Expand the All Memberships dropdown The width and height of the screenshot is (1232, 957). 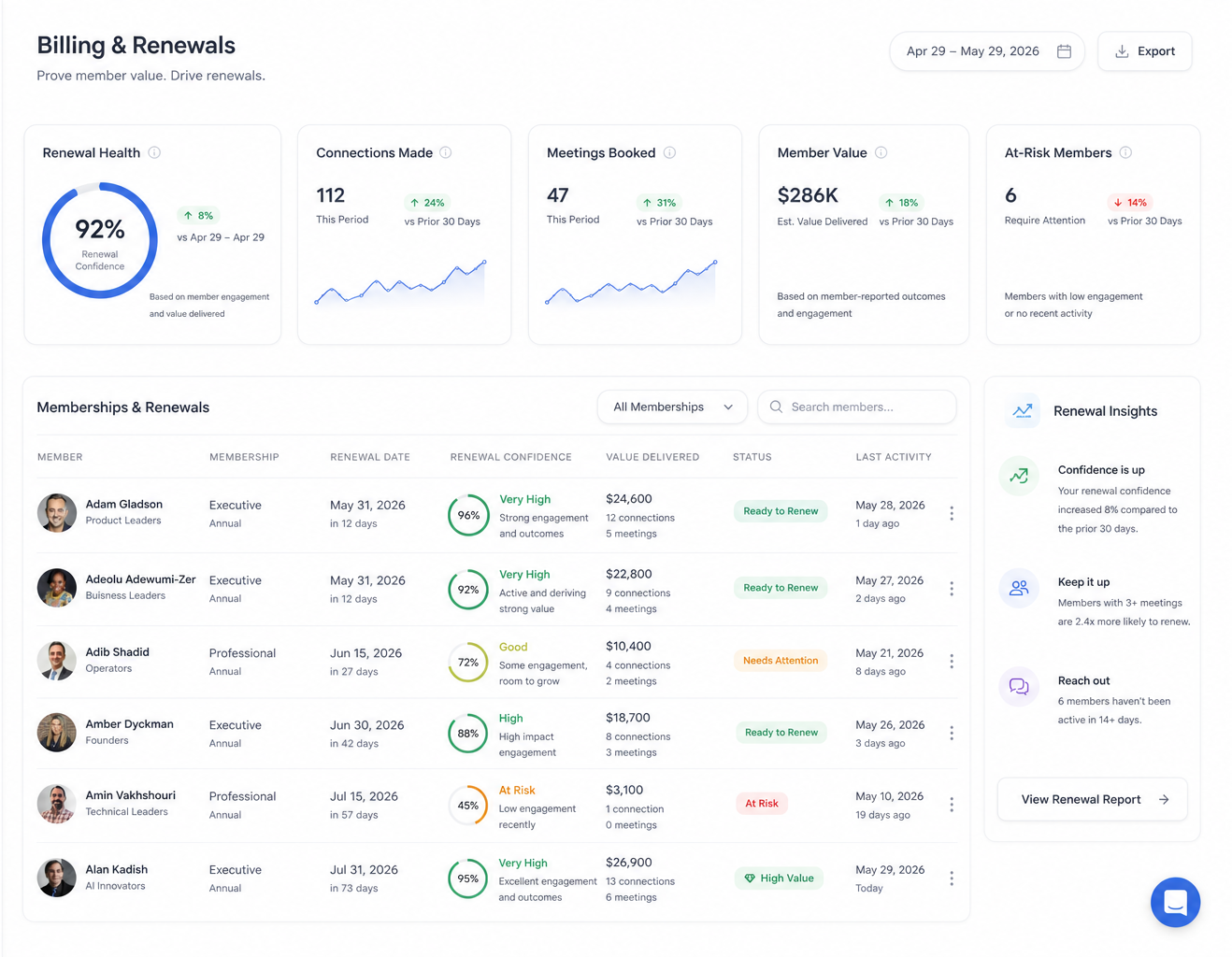coord(672,407)
